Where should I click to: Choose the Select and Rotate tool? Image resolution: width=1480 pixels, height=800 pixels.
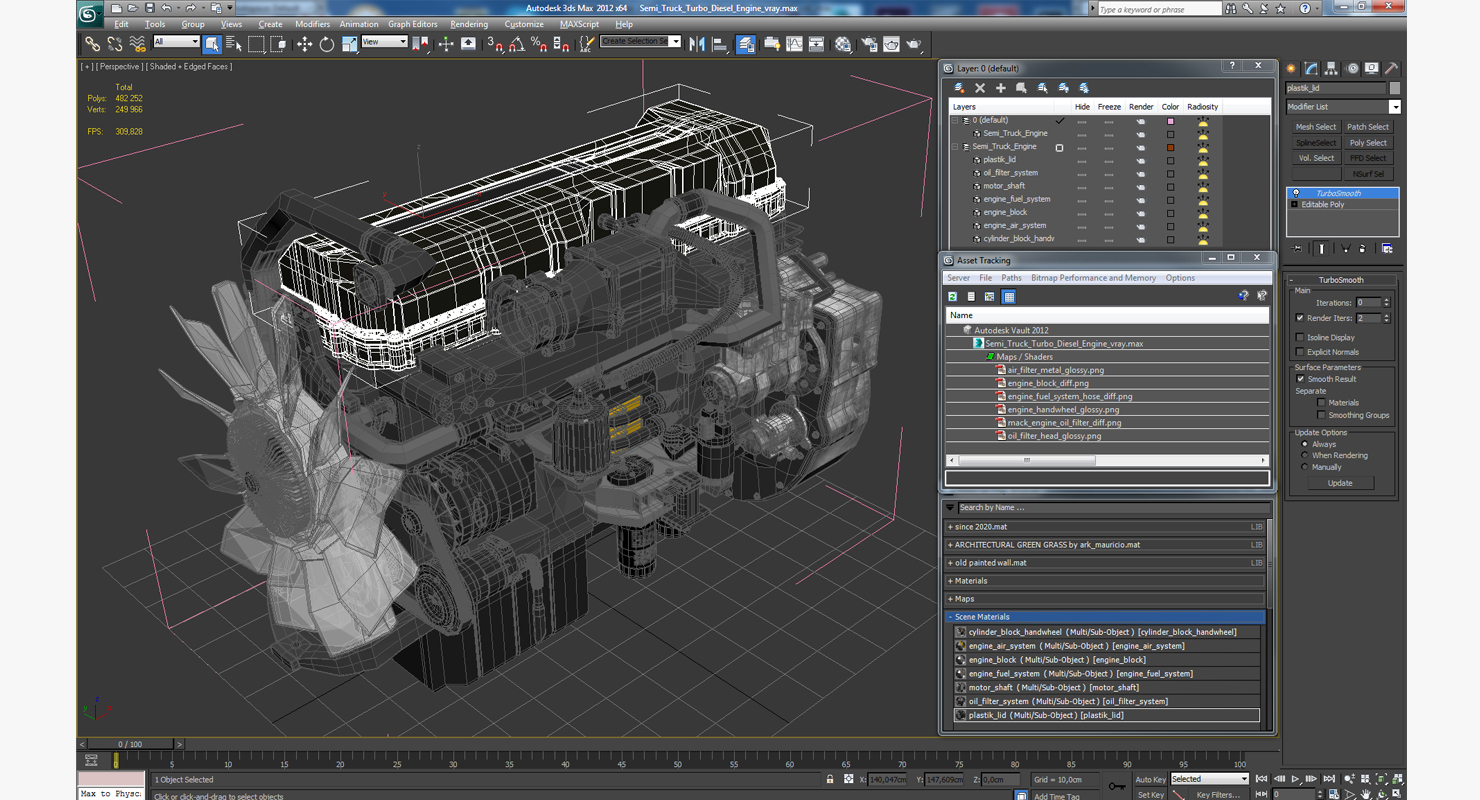(326, 44)
